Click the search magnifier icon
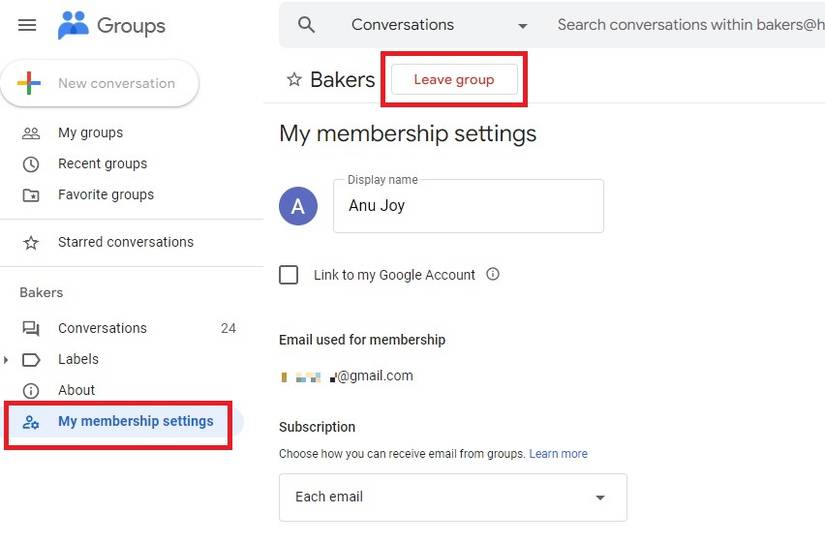The width and height of the screenshot is (825, 538). coord(307,25)
